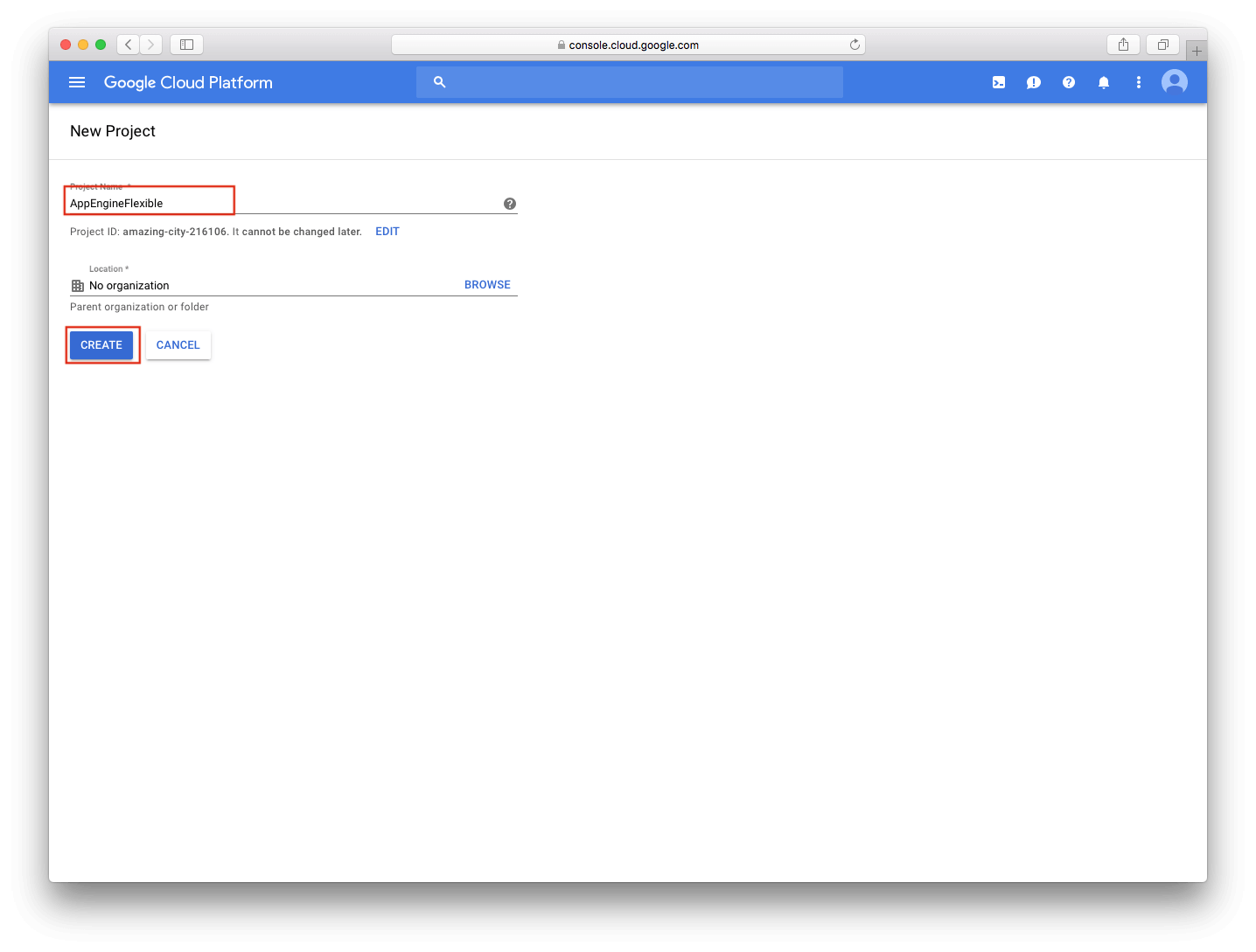
Task: Click EDIT to change the Project ID
Action: 387,231
